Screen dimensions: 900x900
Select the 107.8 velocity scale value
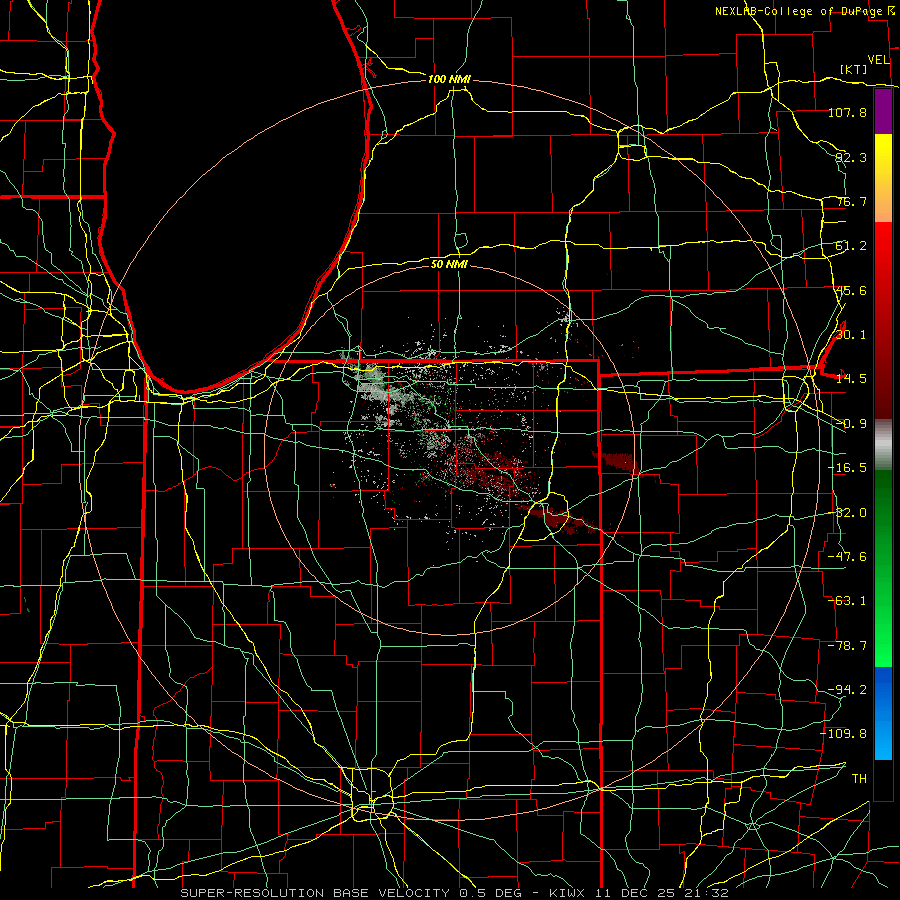click(x=847, y=112)
